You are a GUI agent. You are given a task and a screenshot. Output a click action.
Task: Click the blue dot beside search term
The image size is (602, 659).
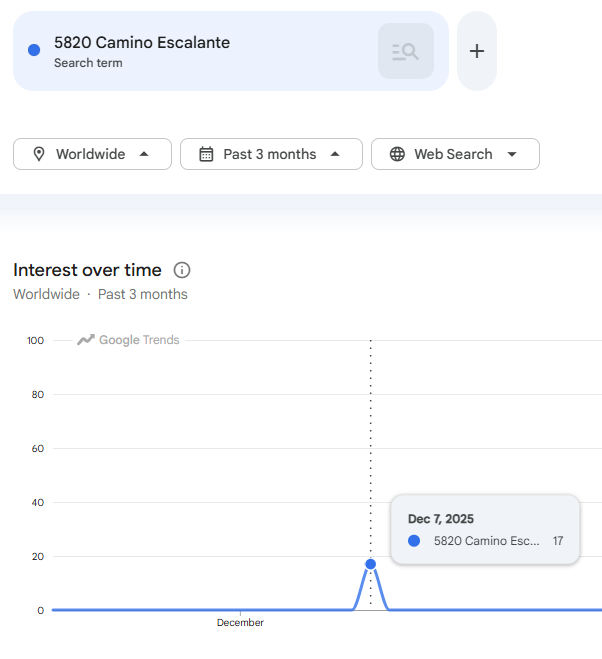pos(34,50)
